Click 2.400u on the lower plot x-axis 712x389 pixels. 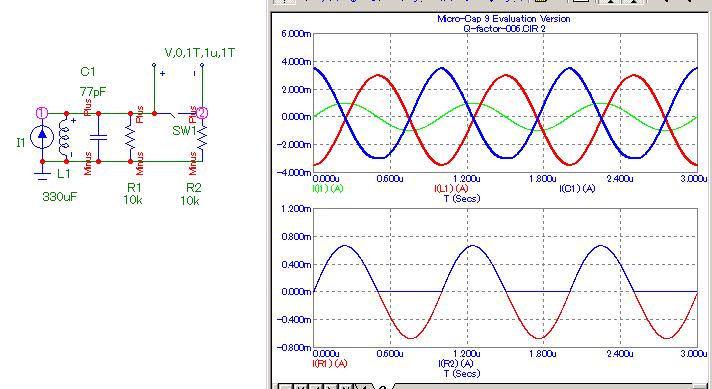point(620,354)
